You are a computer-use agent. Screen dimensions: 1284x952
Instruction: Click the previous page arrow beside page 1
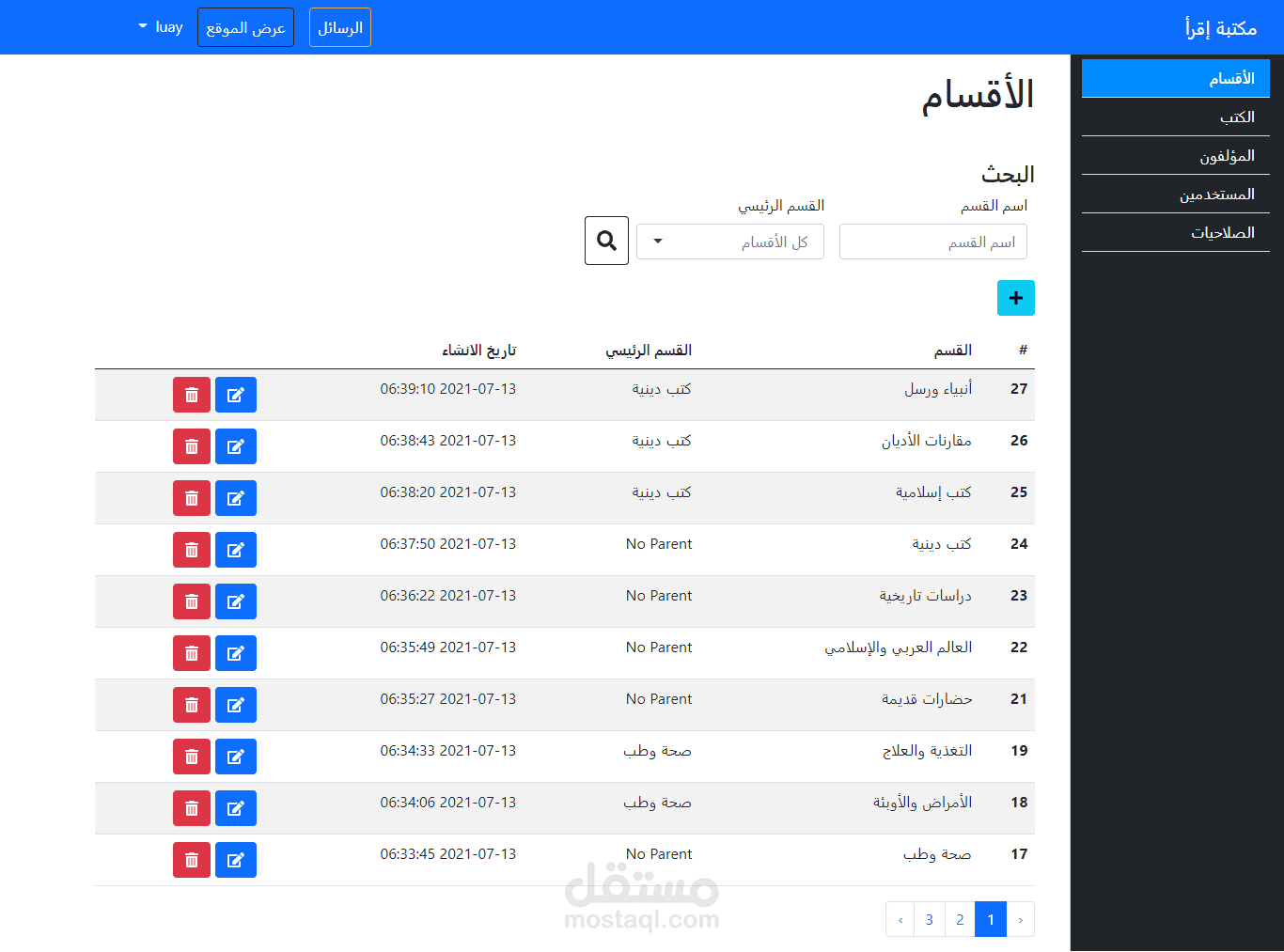[1021, 919]
